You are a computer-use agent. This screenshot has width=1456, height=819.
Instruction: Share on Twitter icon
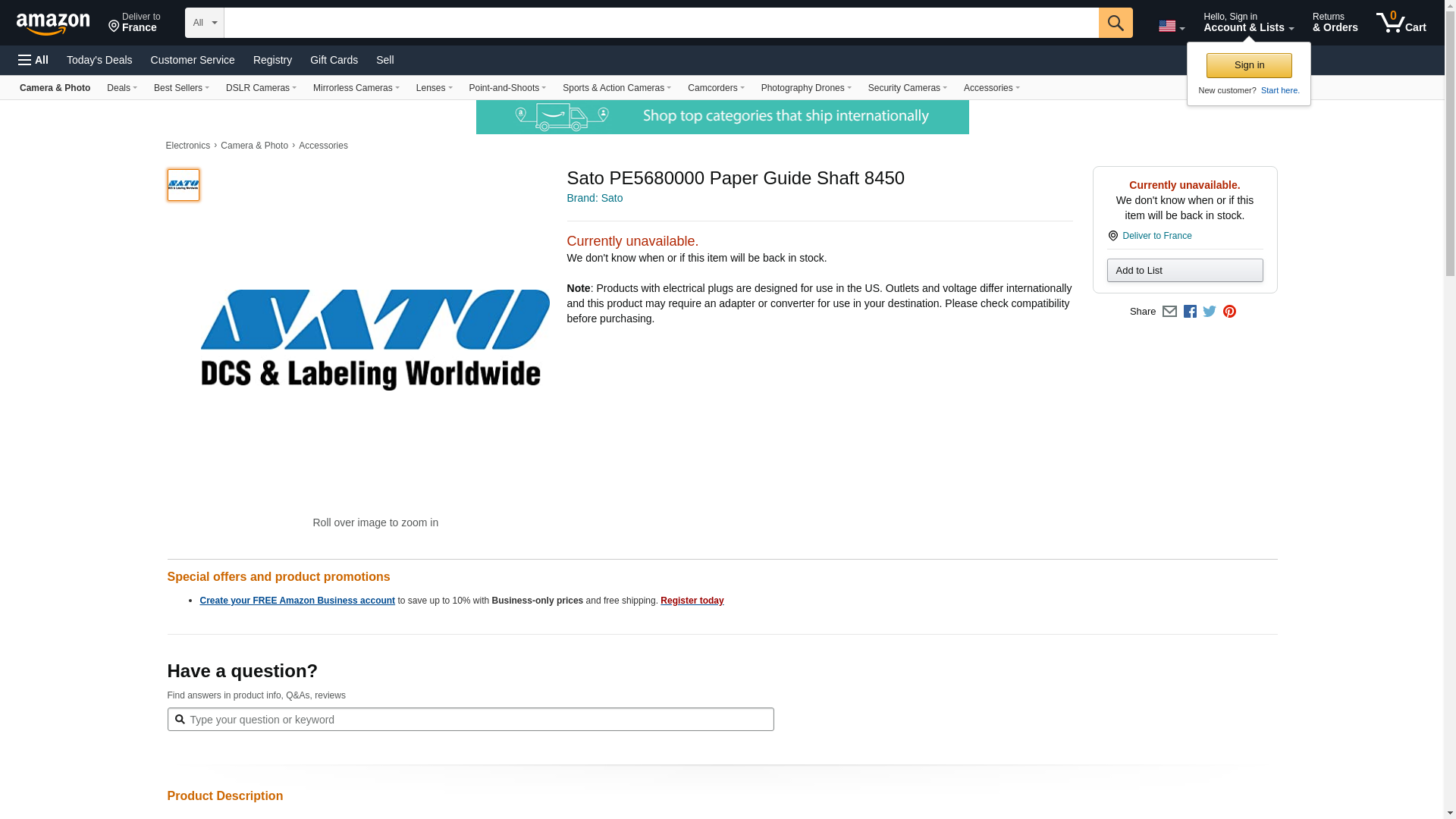(1210, 312)
